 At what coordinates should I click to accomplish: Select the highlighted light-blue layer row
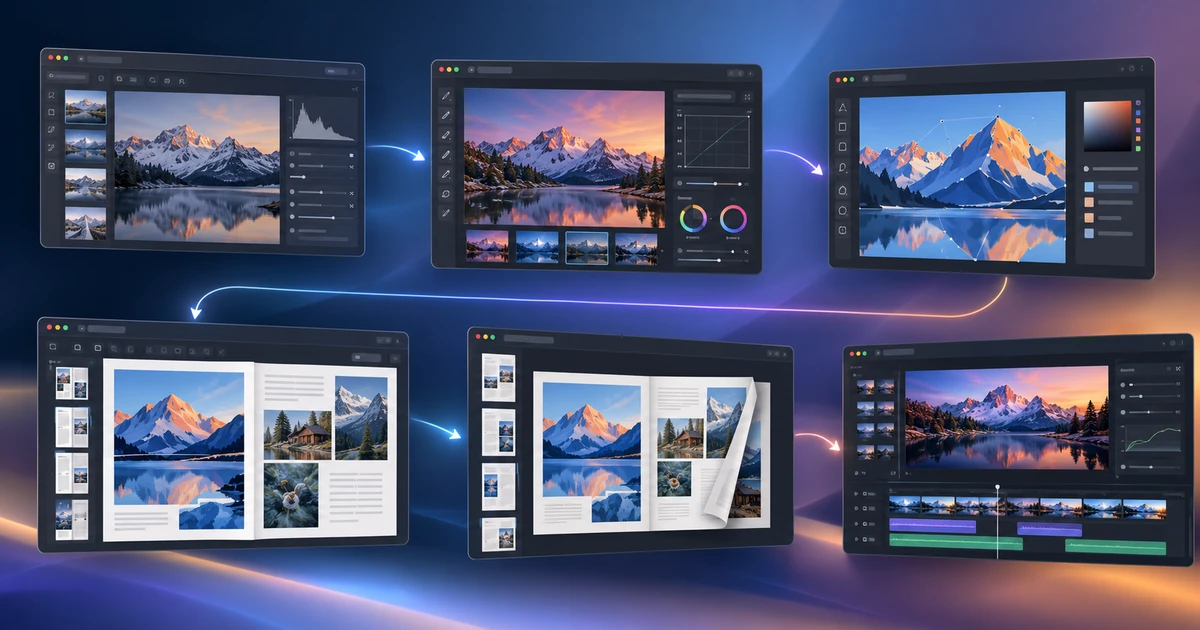click(1110, 187)
